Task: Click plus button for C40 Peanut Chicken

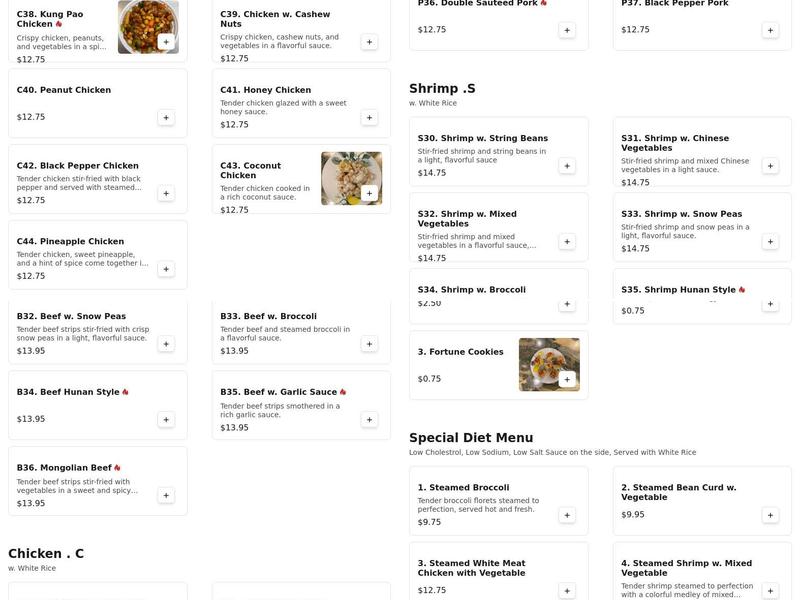Action: 166,118
